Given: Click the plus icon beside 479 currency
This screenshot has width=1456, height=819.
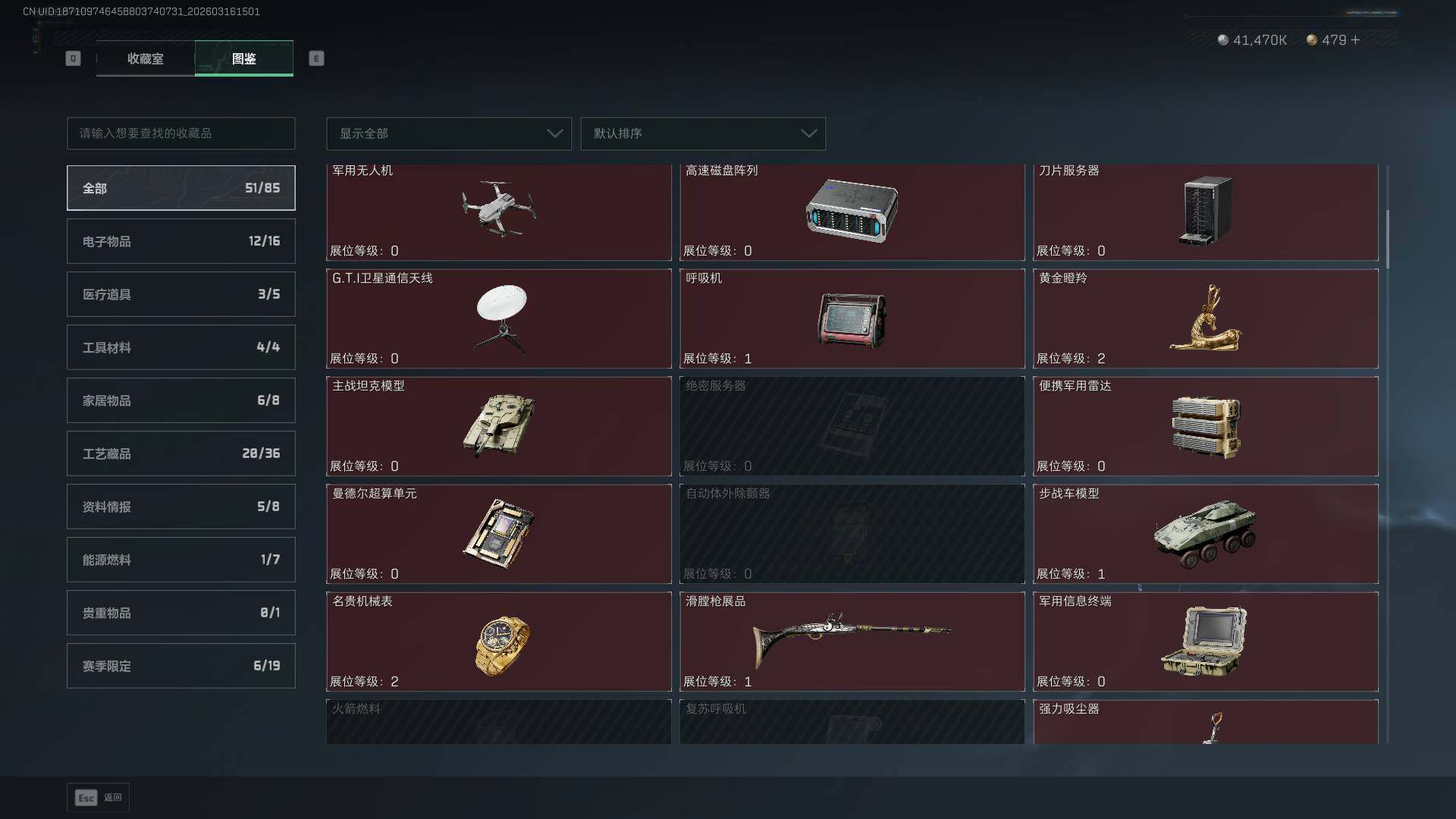Looking at the screenshot, I should [1356, 39].
